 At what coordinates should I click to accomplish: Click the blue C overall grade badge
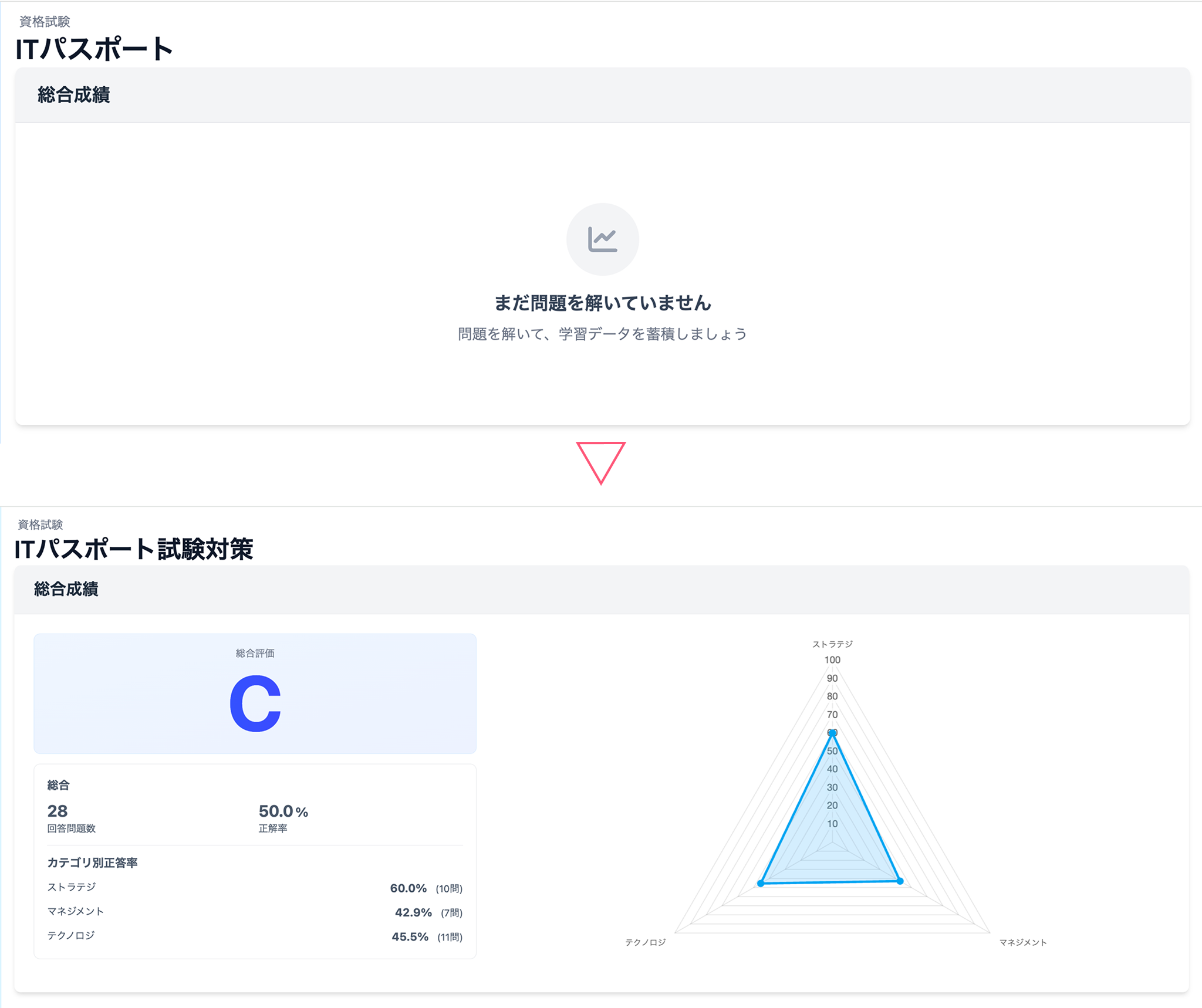(x=255, y=705)
